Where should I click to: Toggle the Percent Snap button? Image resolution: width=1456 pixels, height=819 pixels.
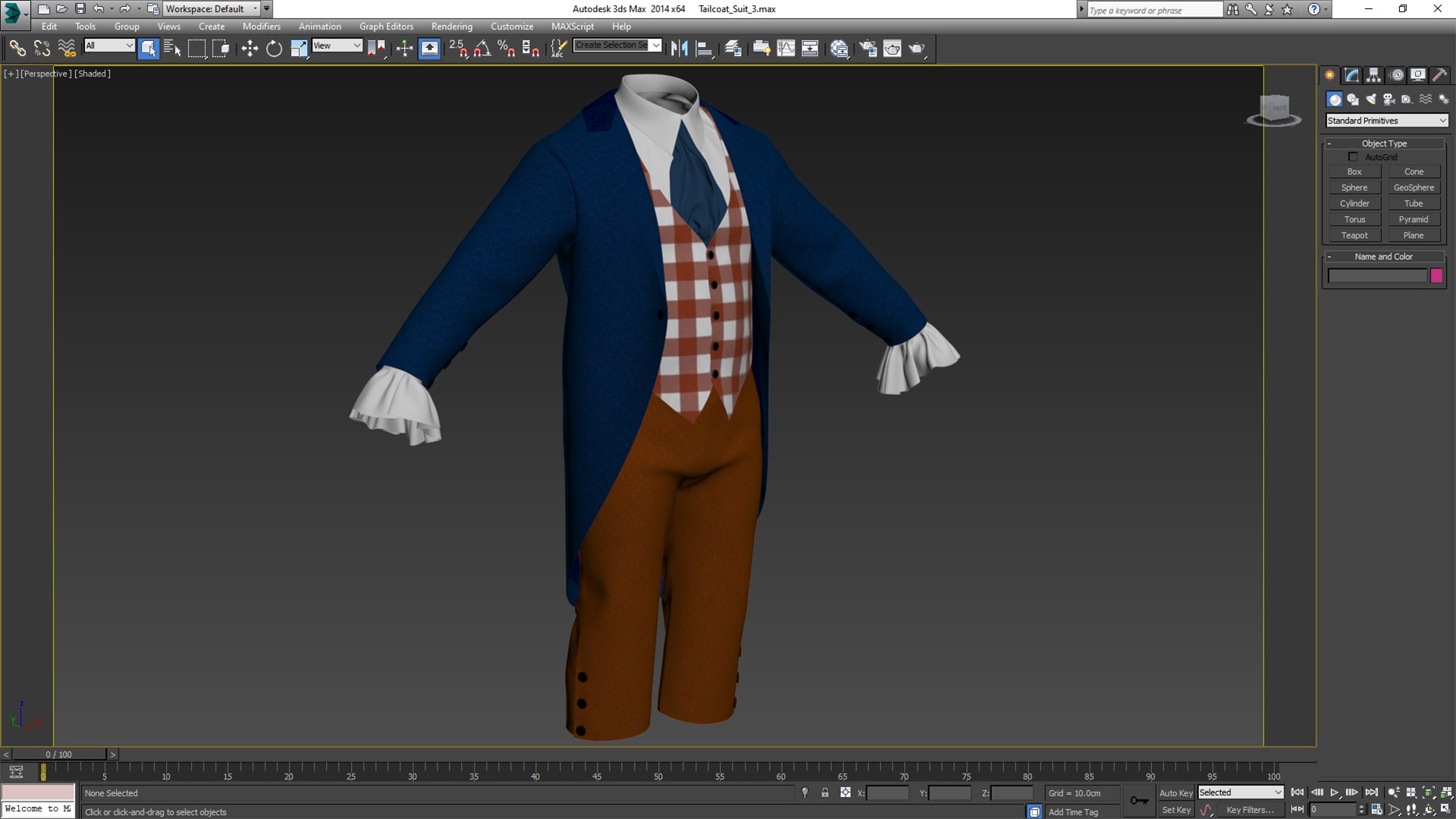[507, 49]
